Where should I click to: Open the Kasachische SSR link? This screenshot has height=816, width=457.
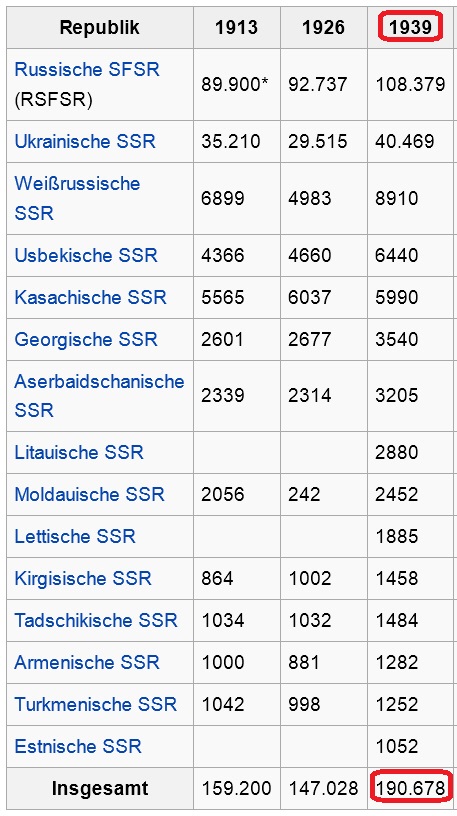tap(91, 297)
